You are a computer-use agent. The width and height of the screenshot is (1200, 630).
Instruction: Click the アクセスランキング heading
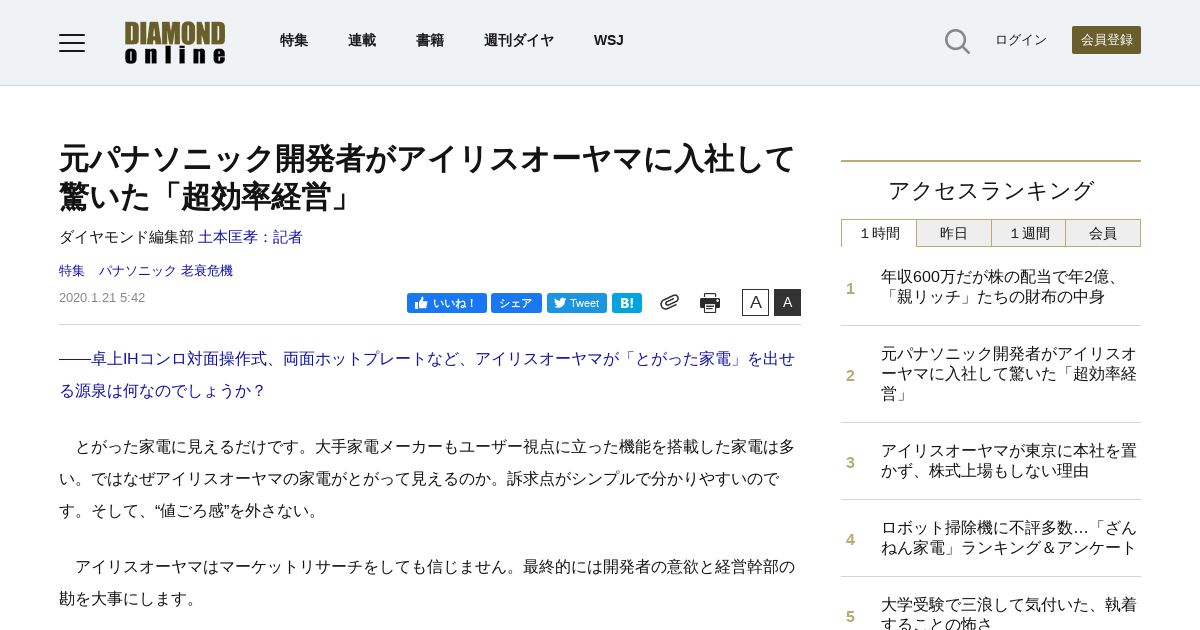[991, 190]
